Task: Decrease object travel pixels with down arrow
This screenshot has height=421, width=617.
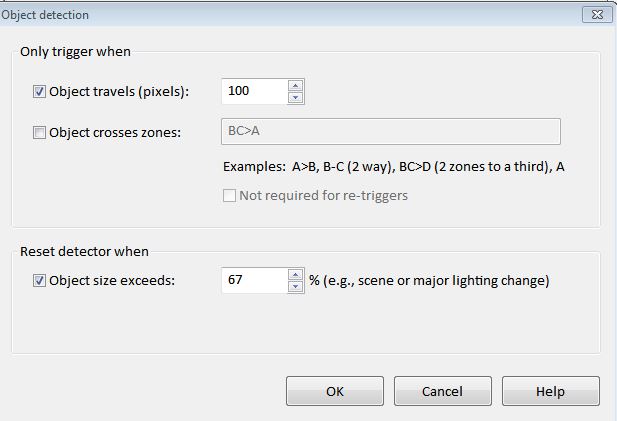Action: (x=295, y=98)
